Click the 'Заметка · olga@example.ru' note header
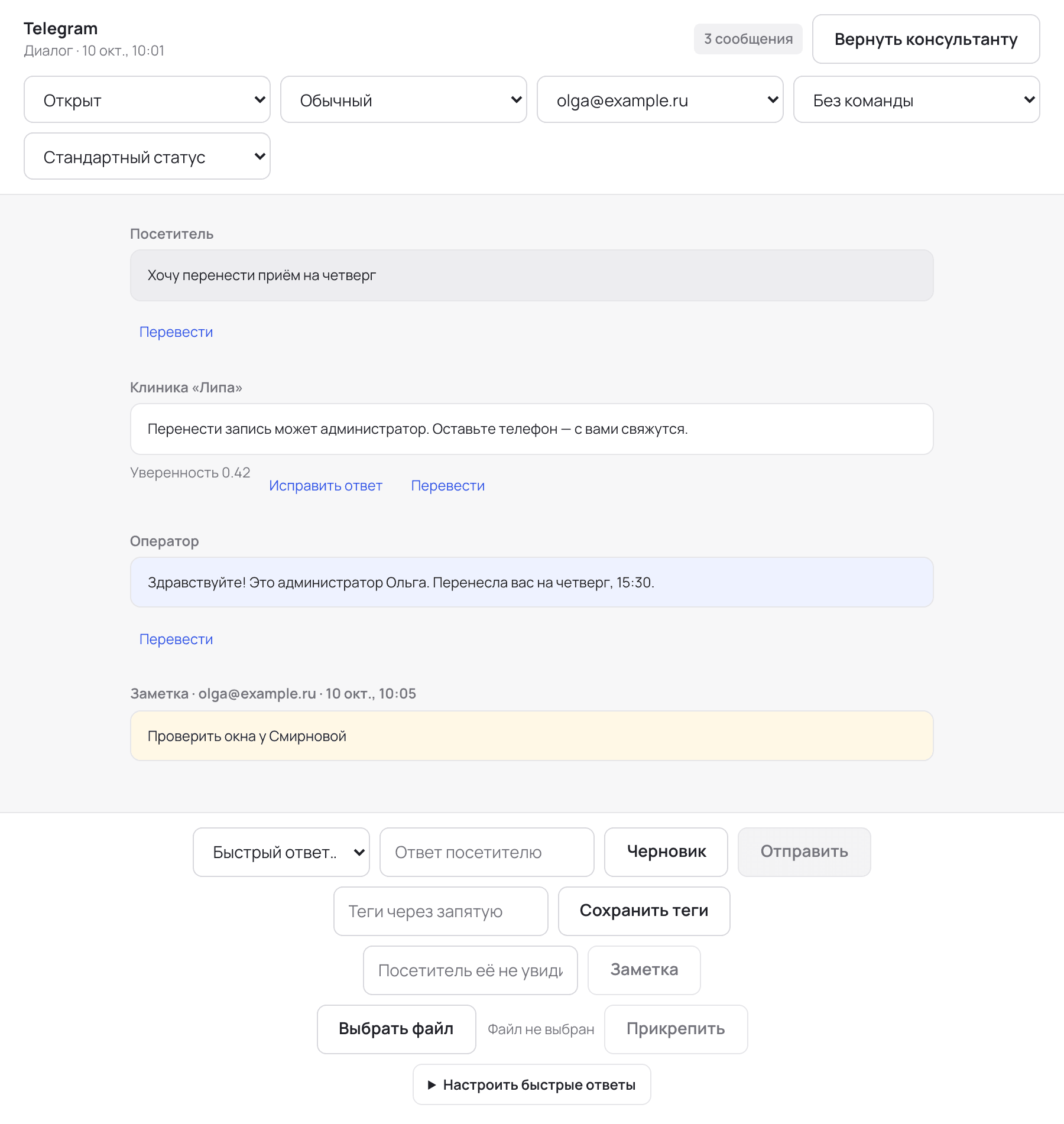Screen dimensions: 1064x1124 [x=273, y=694]
